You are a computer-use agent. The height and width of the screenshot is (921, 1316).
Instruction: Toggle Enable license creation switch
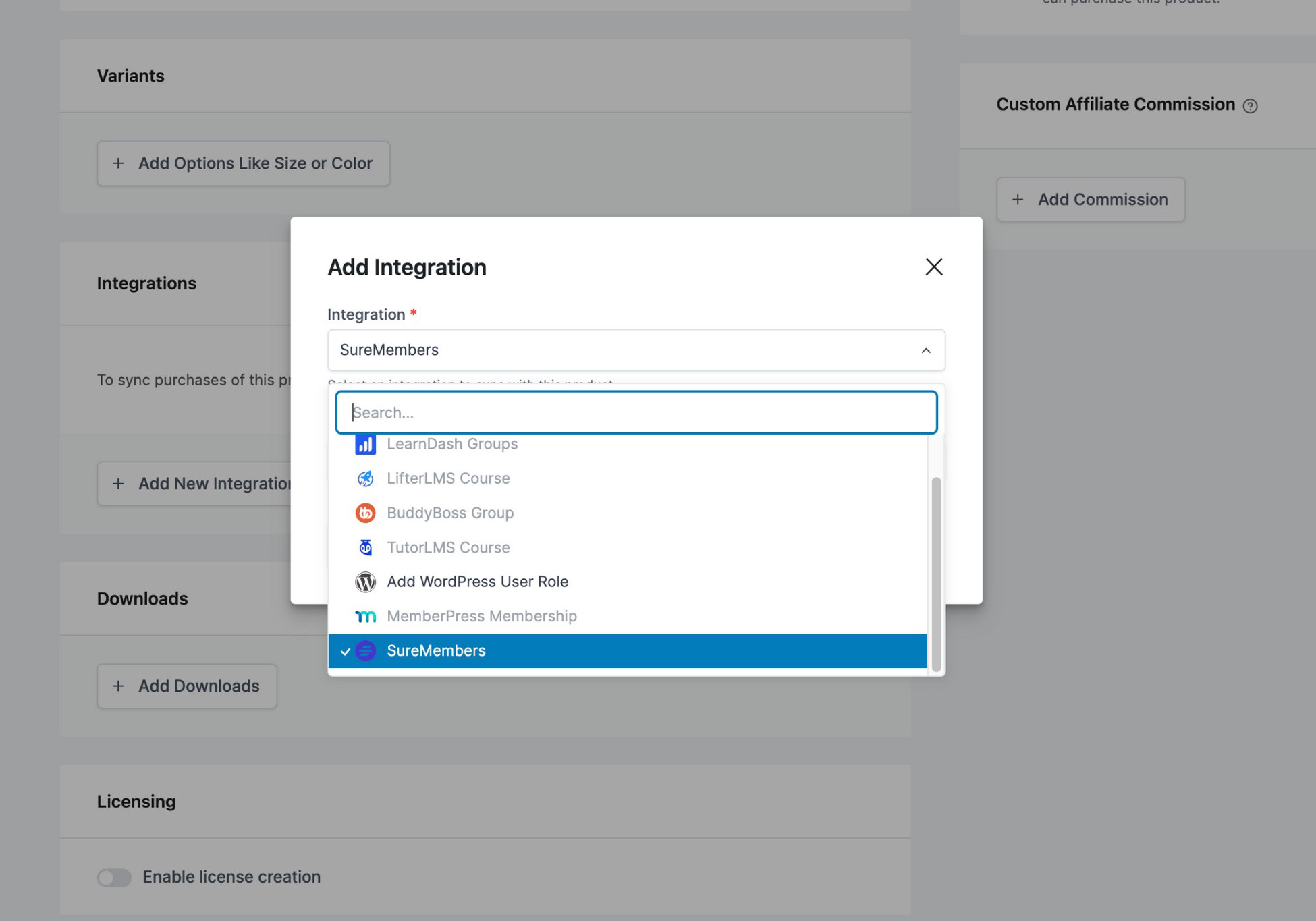coord(114,877)
